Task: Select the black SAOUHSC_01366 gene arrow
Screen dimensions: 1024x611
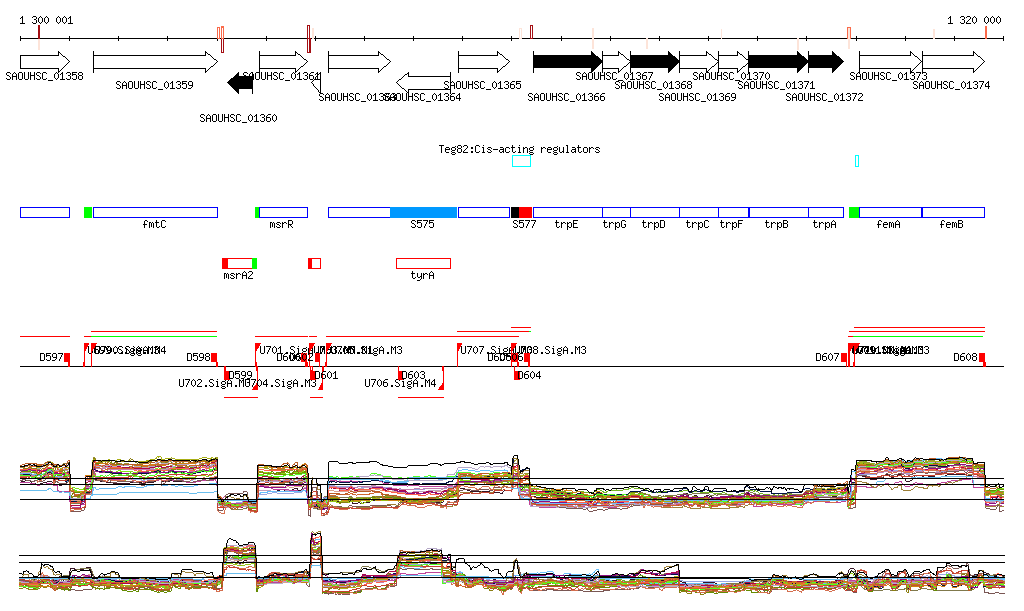Action: coord(568,62)
